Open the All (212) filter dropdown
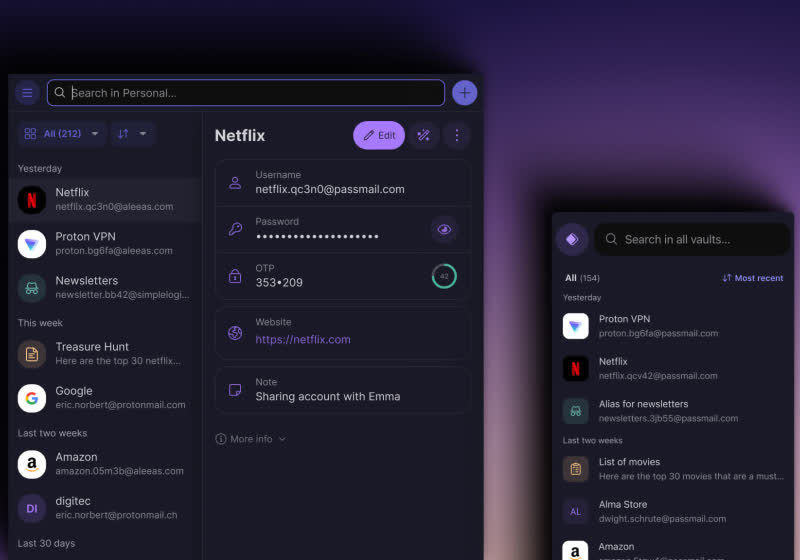 click(62, 134)
